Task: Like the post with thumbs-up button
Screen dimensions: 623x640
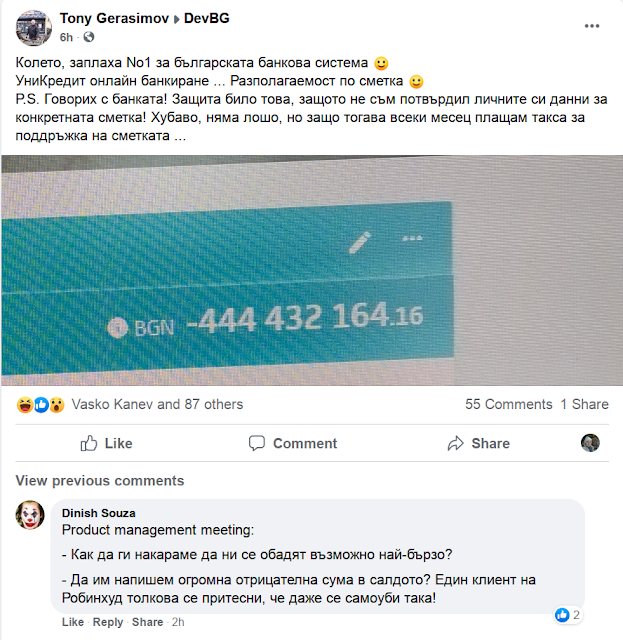Action: pyautogui.click(x=107, y=443)
